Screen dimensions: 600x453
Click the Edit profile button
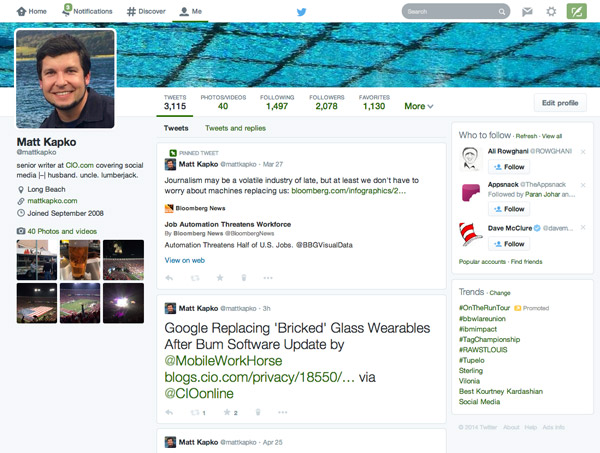point(560,103)
